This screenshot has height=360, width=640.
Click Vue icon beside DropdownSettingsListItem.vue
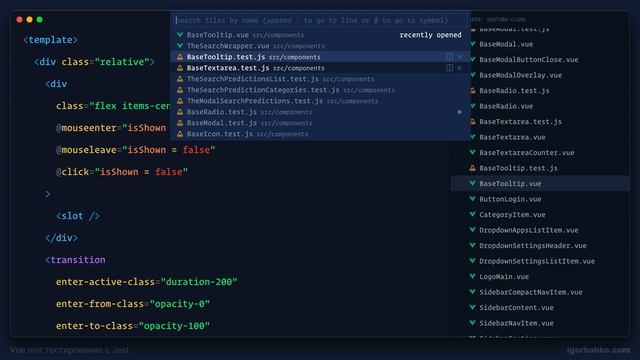473,261
